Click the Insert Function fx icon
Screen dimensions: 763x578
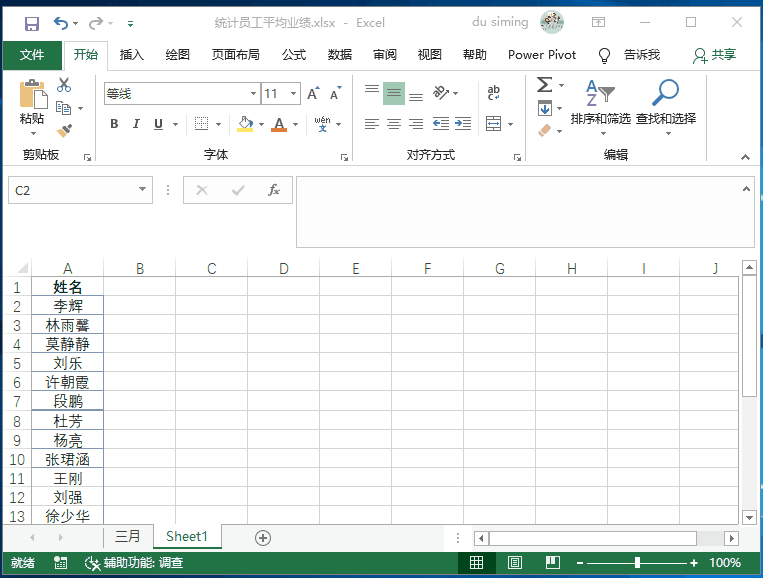[x=273, y=190]
